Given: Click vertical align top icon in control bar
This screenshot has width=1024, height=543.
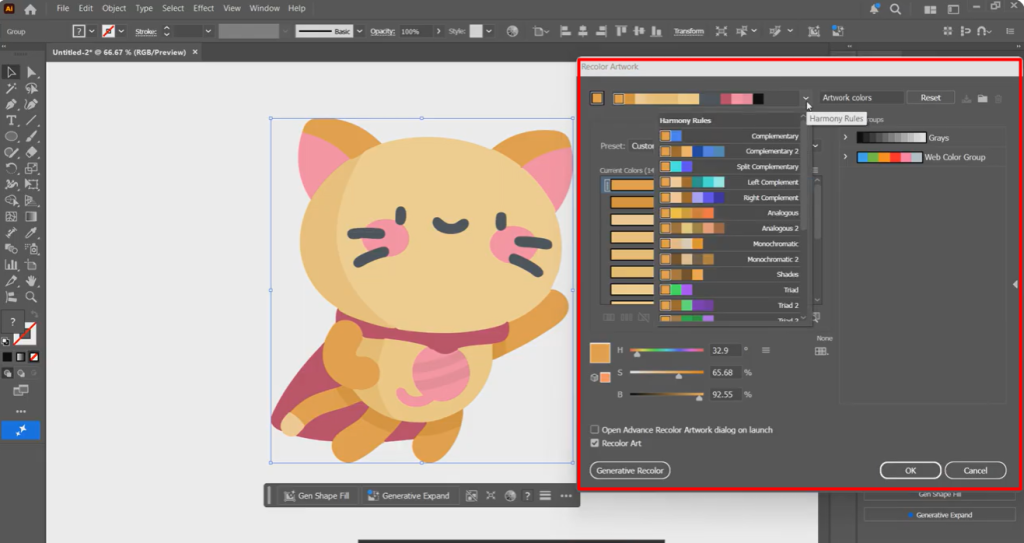Looking at the screenshot, I should [x=620, y=31].
